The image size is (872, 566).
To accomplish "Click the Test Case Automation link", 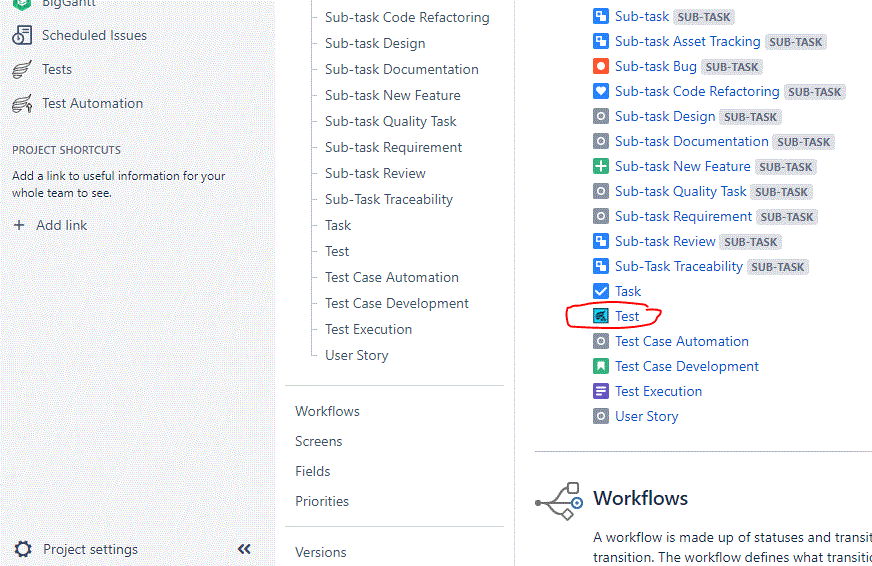I will click(x=681, y=341).
